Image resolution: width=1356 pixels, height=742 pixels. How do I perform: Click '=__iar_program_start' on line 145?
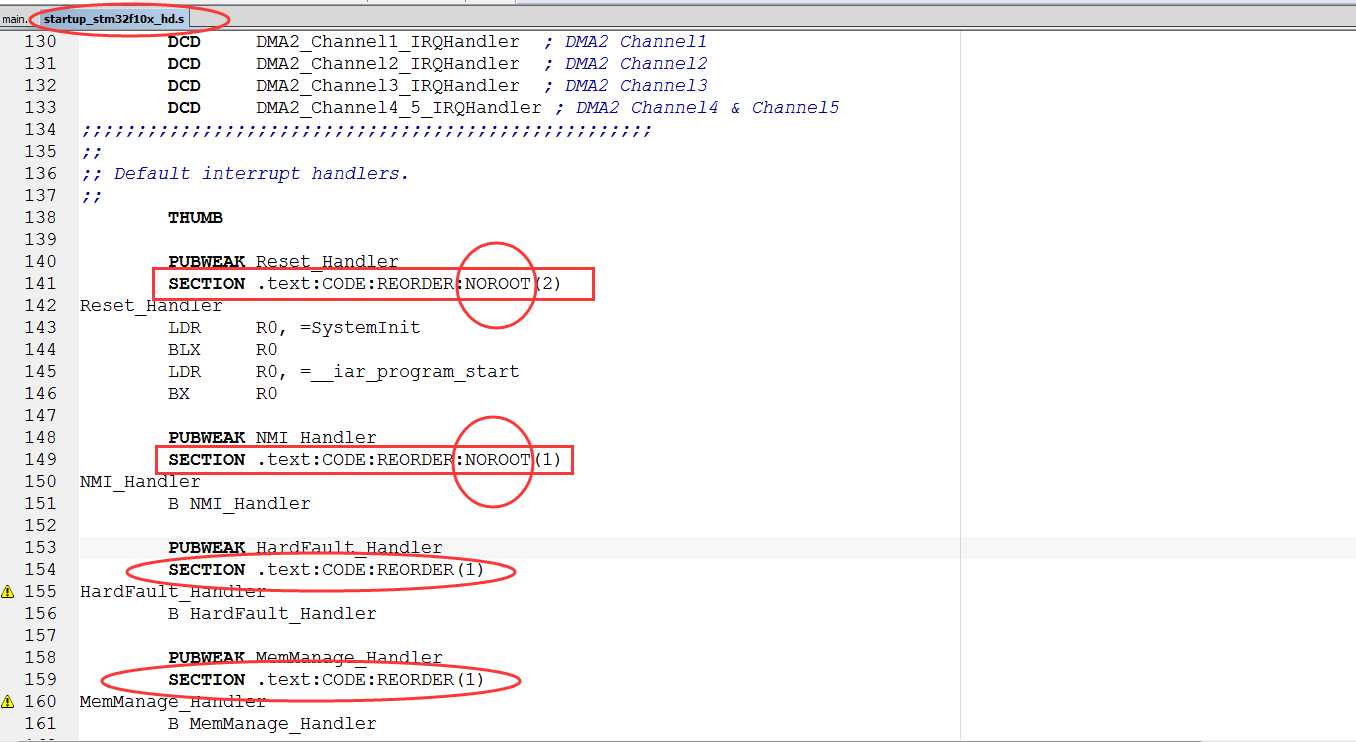point(410,372)
